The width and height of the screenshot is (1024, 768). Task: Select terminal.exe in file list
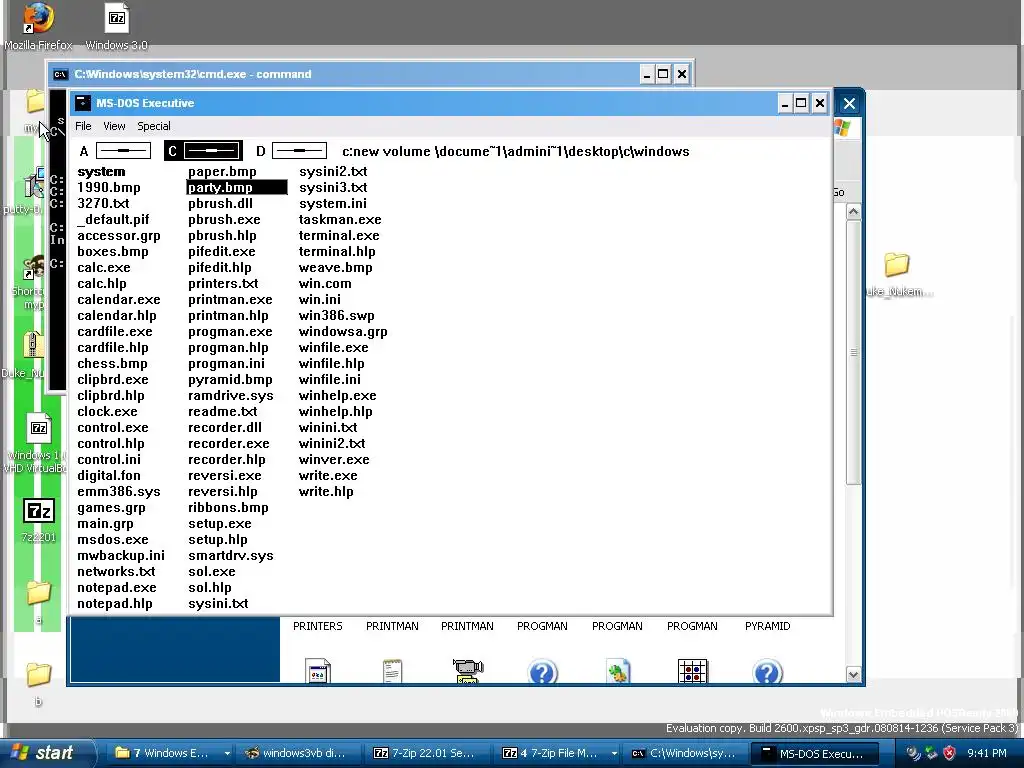339,236
